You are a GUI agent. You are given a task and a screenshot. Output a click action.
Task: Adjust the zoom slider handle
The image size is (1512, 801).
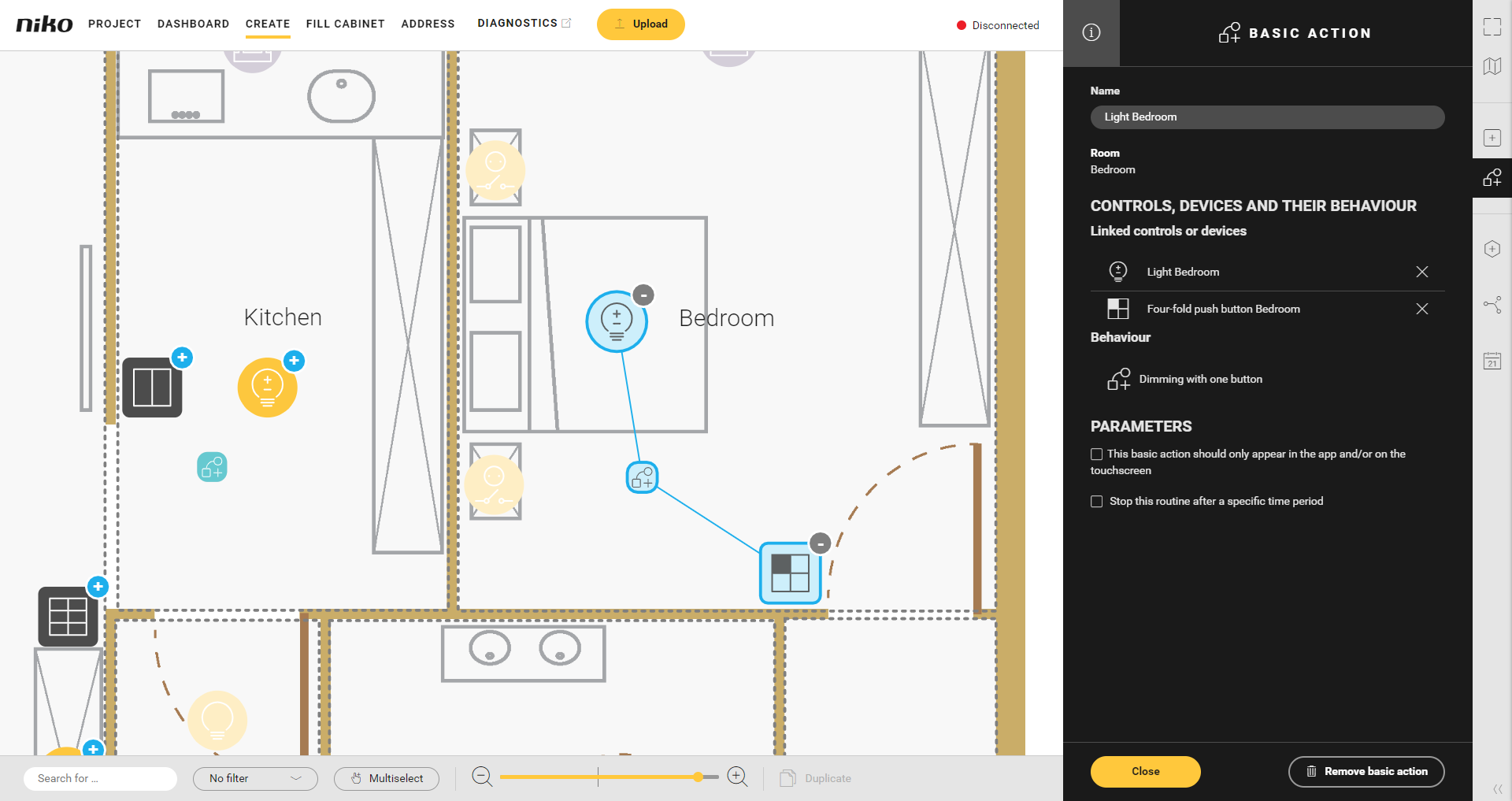(699, 777)
